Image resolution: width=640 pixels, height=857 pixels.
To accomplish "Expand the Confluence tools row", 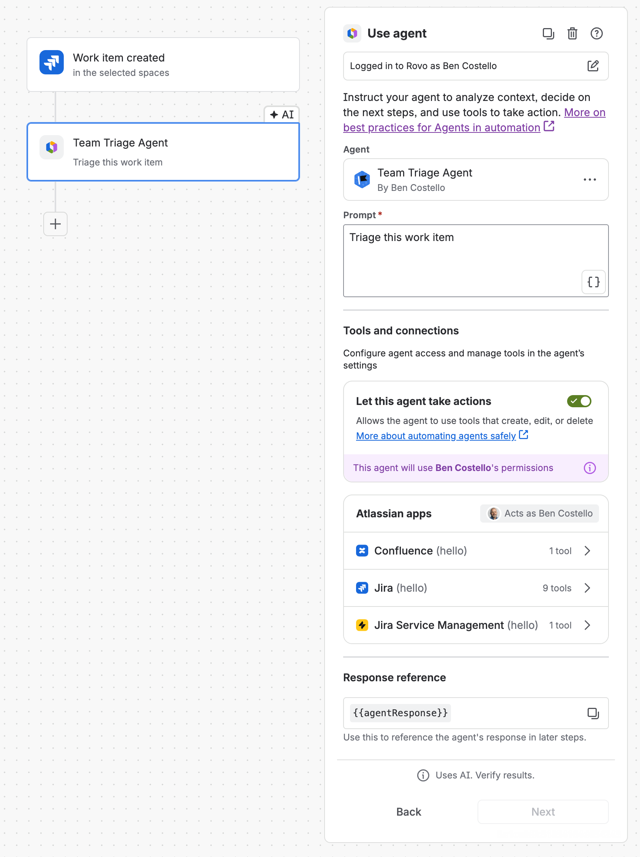I will [475, 551].
